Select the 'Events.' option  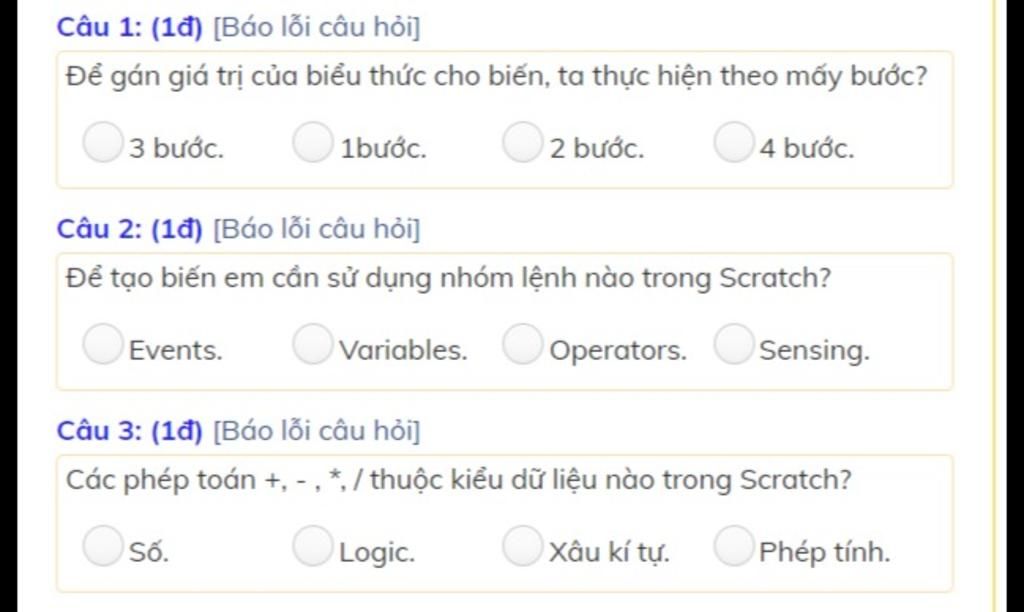pyautogui.click(x=103, y=344)
